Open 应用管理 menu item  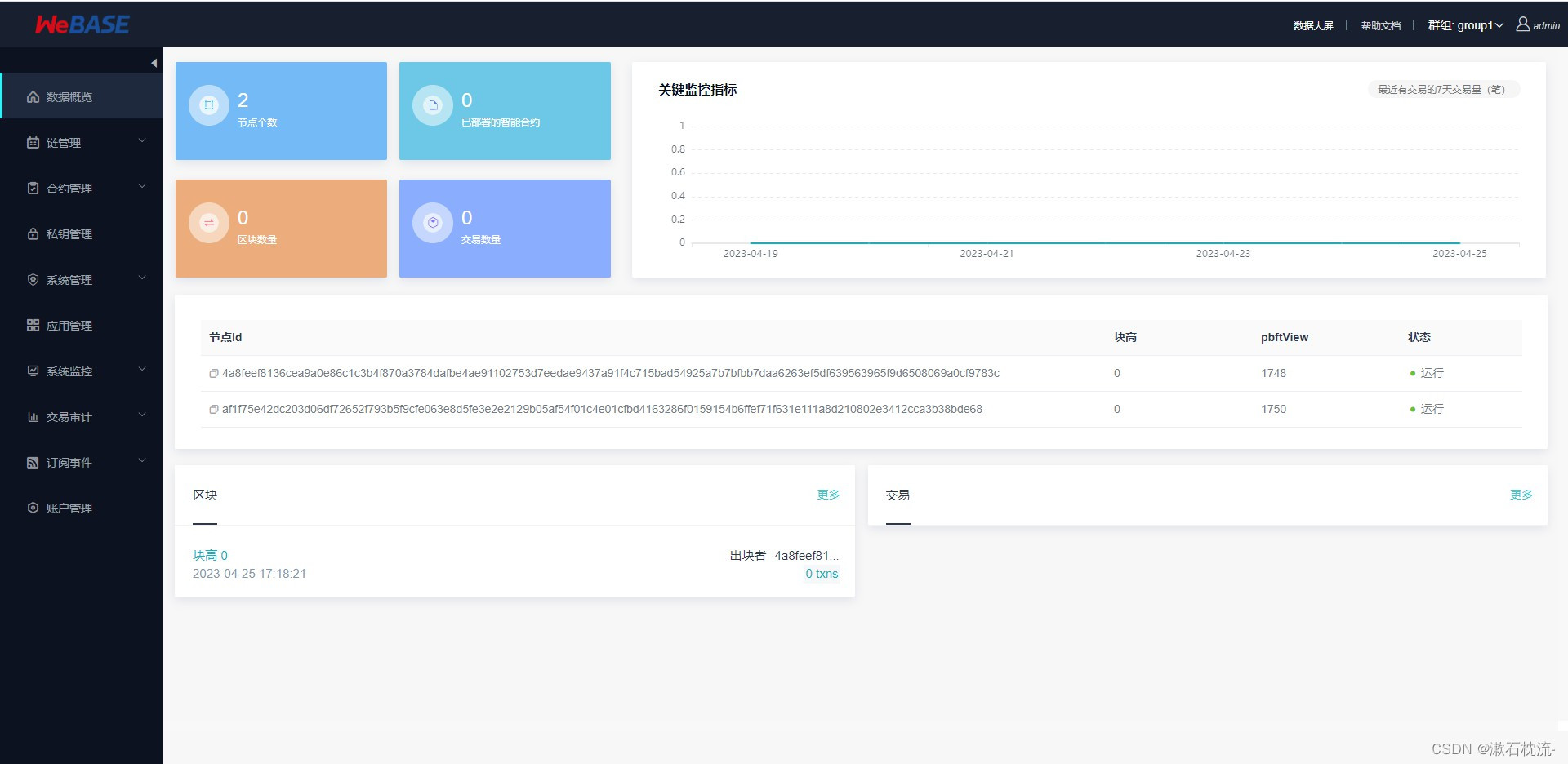[x=82, y=326]
